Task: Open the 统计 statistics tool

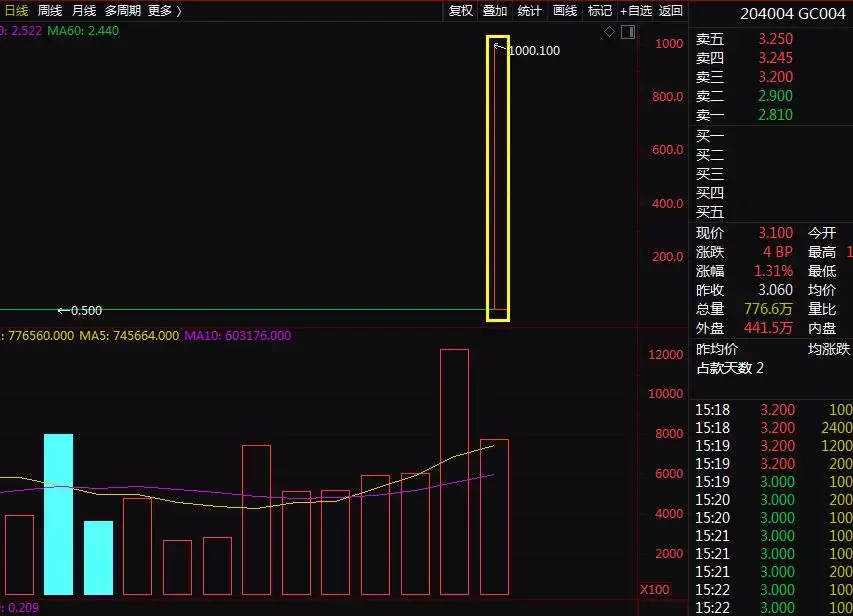Action: coord(529,10)
